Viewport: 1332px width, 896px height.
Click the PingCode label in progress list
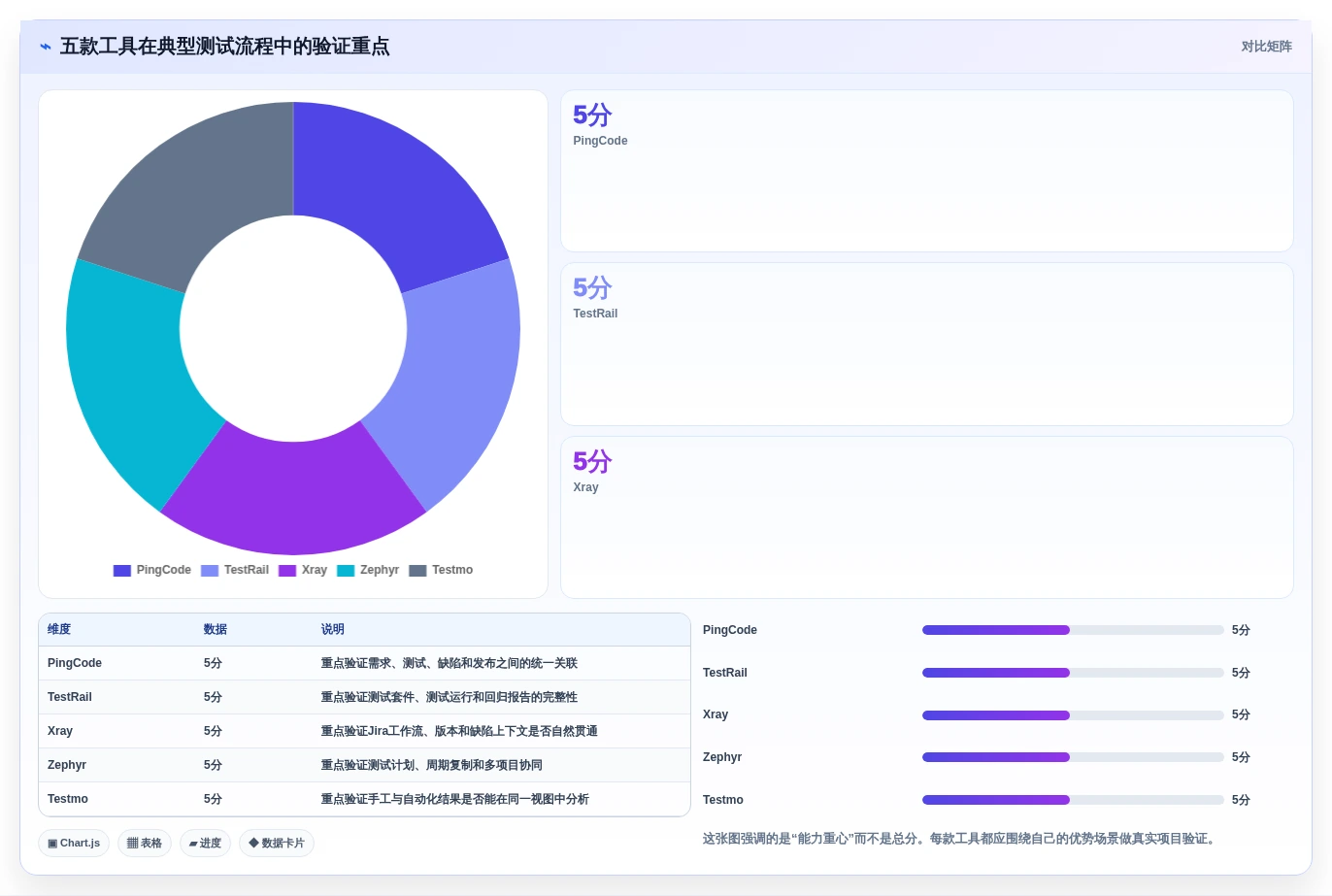[730, 630]
